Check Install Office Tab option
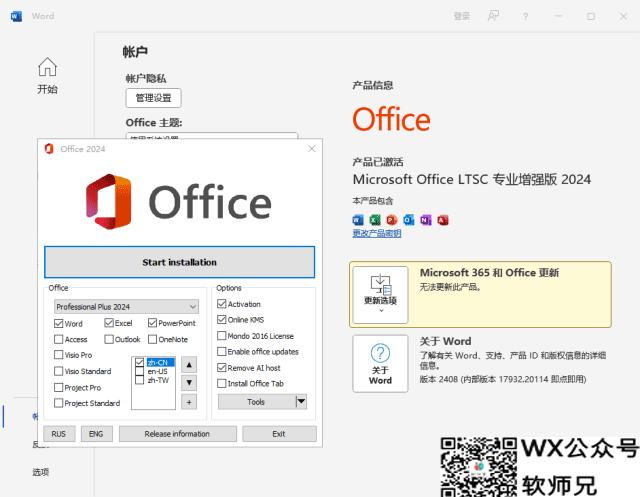640x497 pixels. [222, 384]
